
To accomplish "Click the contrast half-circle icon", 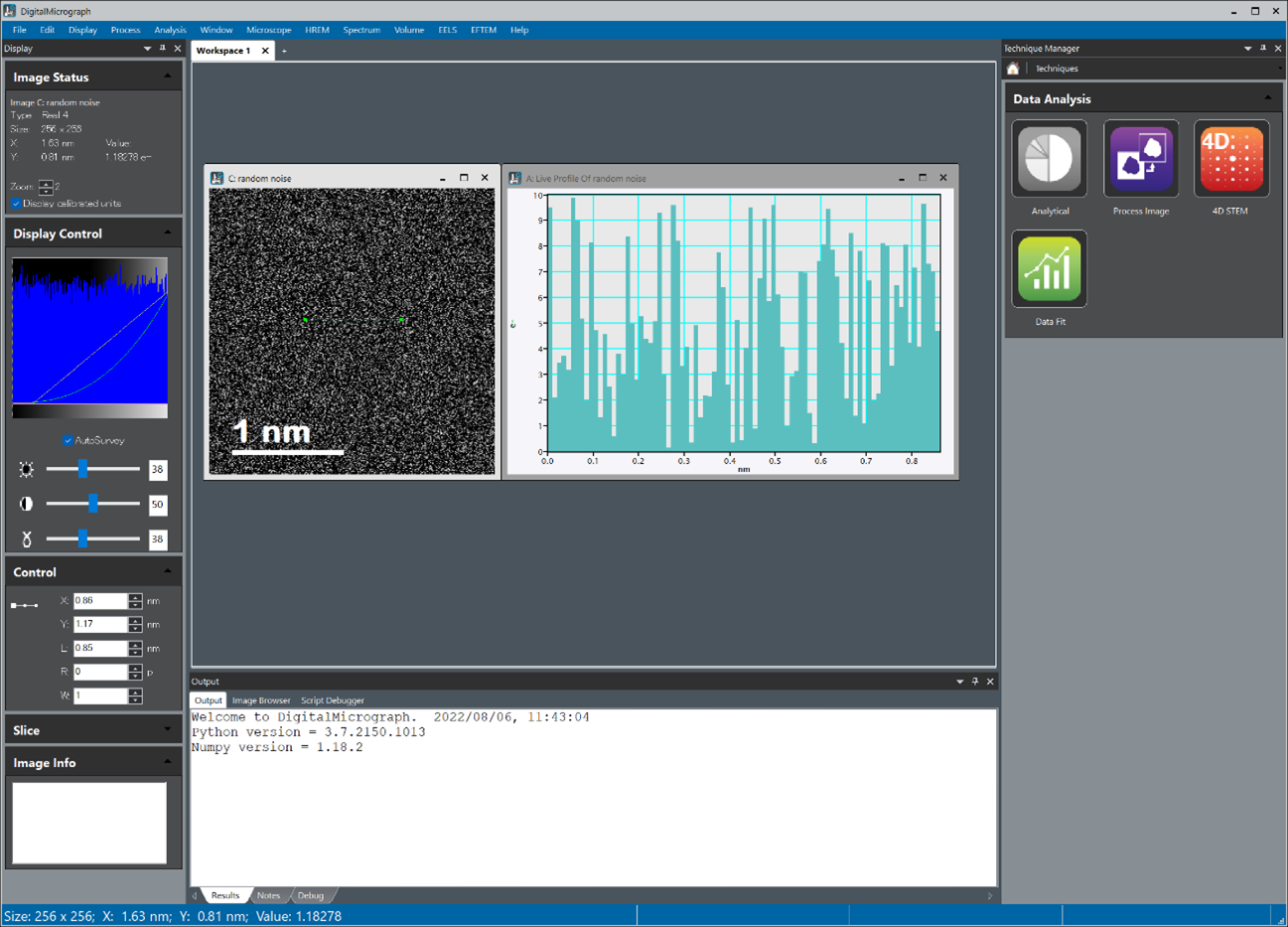I will coord(27,504).
